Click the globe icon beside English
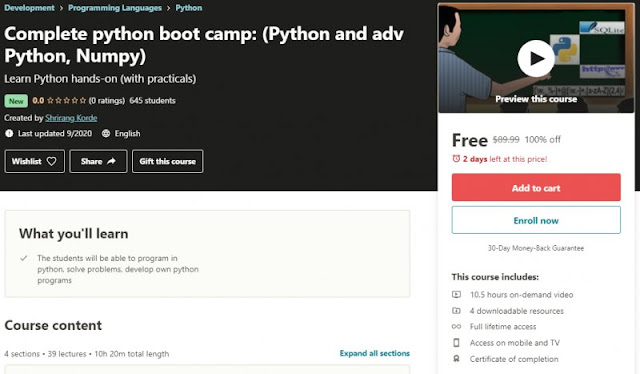 tap(106, 134)
